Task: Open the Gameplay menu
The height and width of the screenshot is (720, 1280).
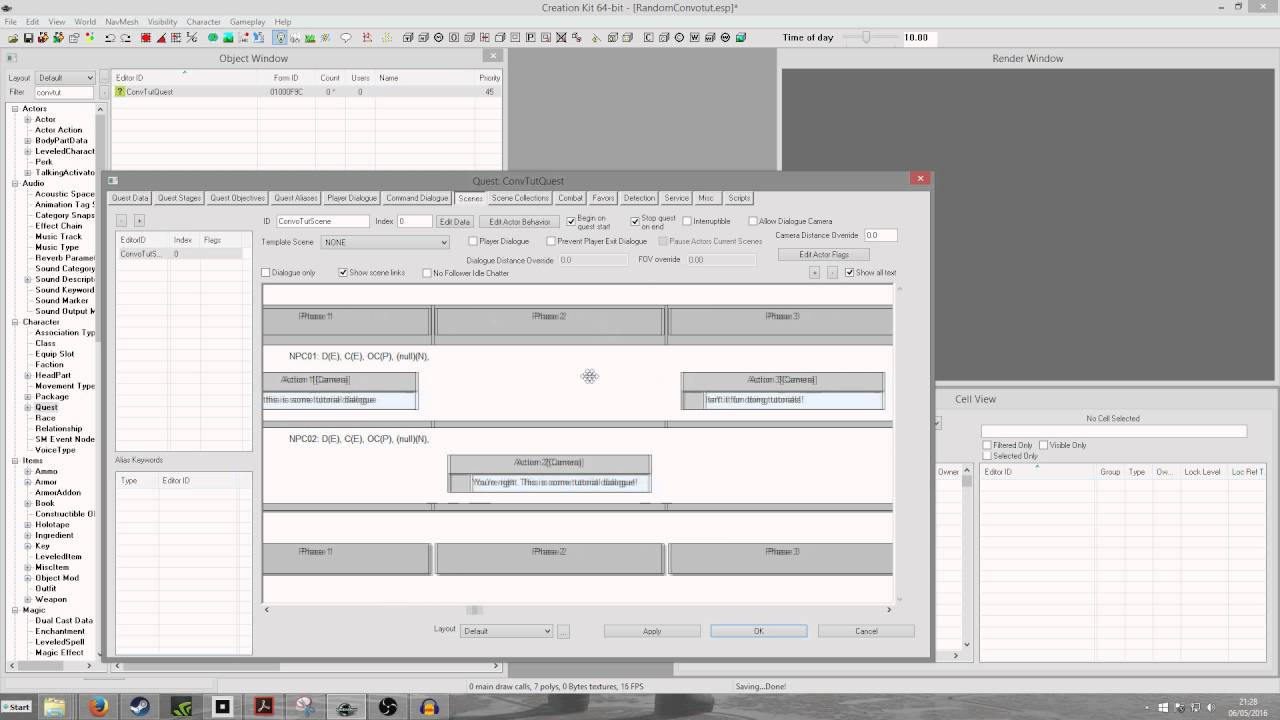Action: [247, 21]
